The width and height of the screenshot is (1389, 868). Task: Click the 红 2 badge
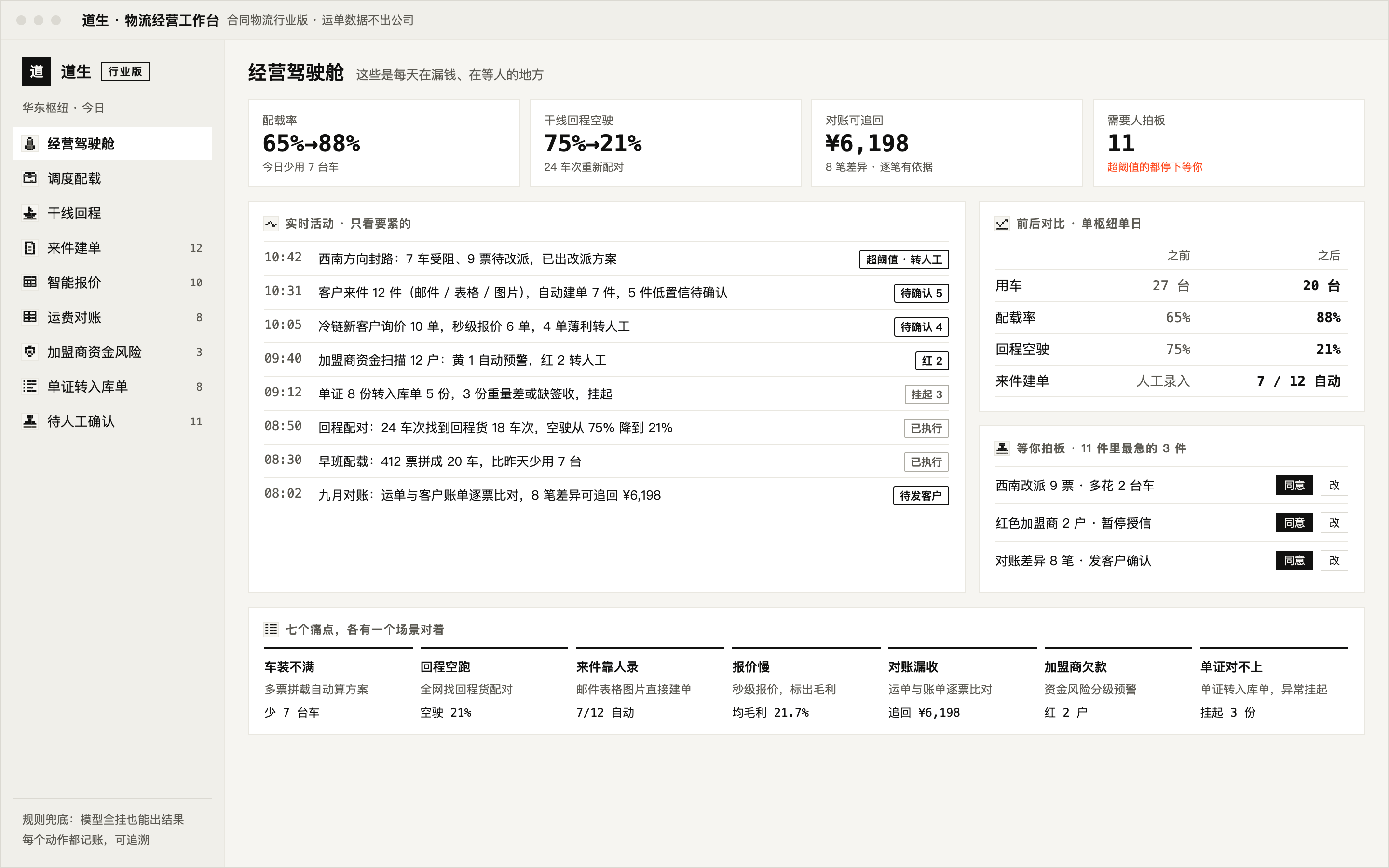(x=932, y=361)
